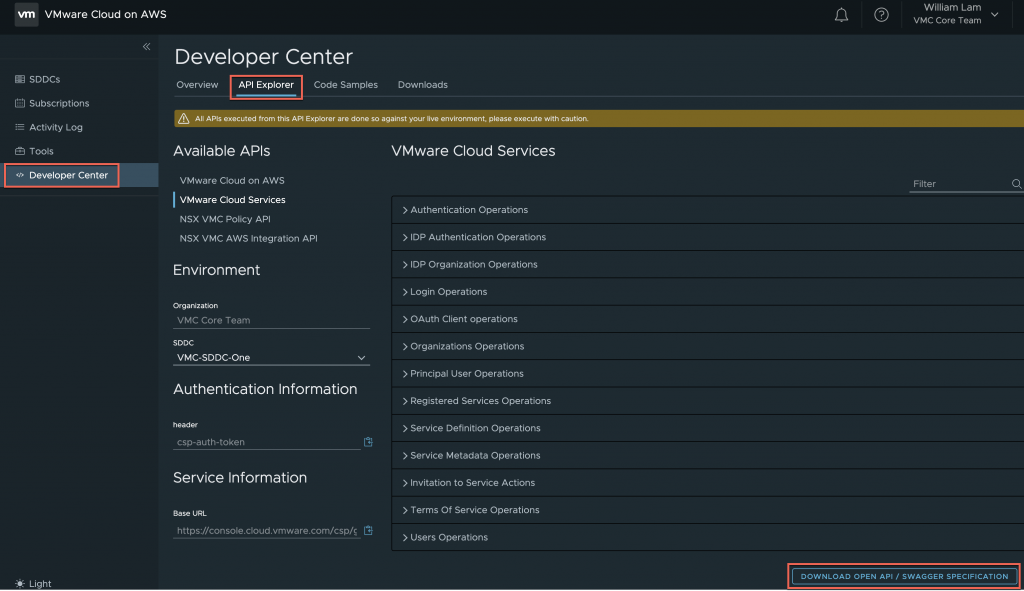Open Activity Log in the sidebar
The image size is (1024, 591).
click(x=55, y=127)
